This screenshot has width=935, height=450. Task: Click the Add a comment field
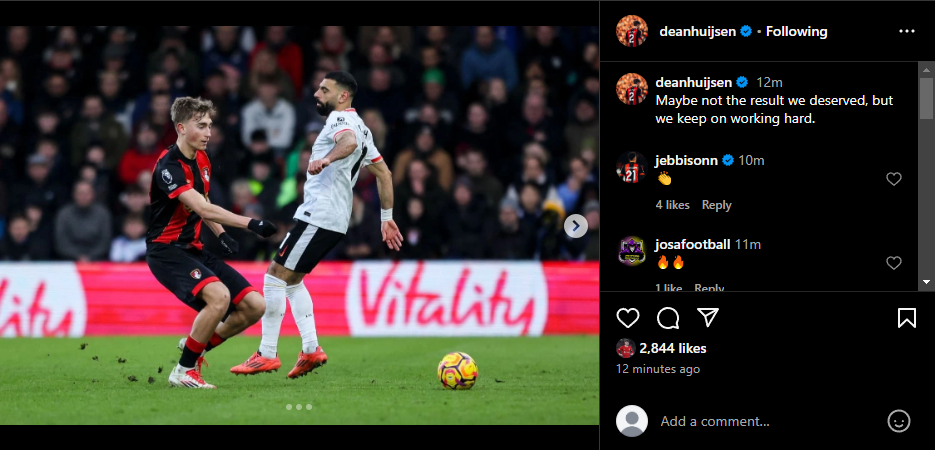point(769,421)
